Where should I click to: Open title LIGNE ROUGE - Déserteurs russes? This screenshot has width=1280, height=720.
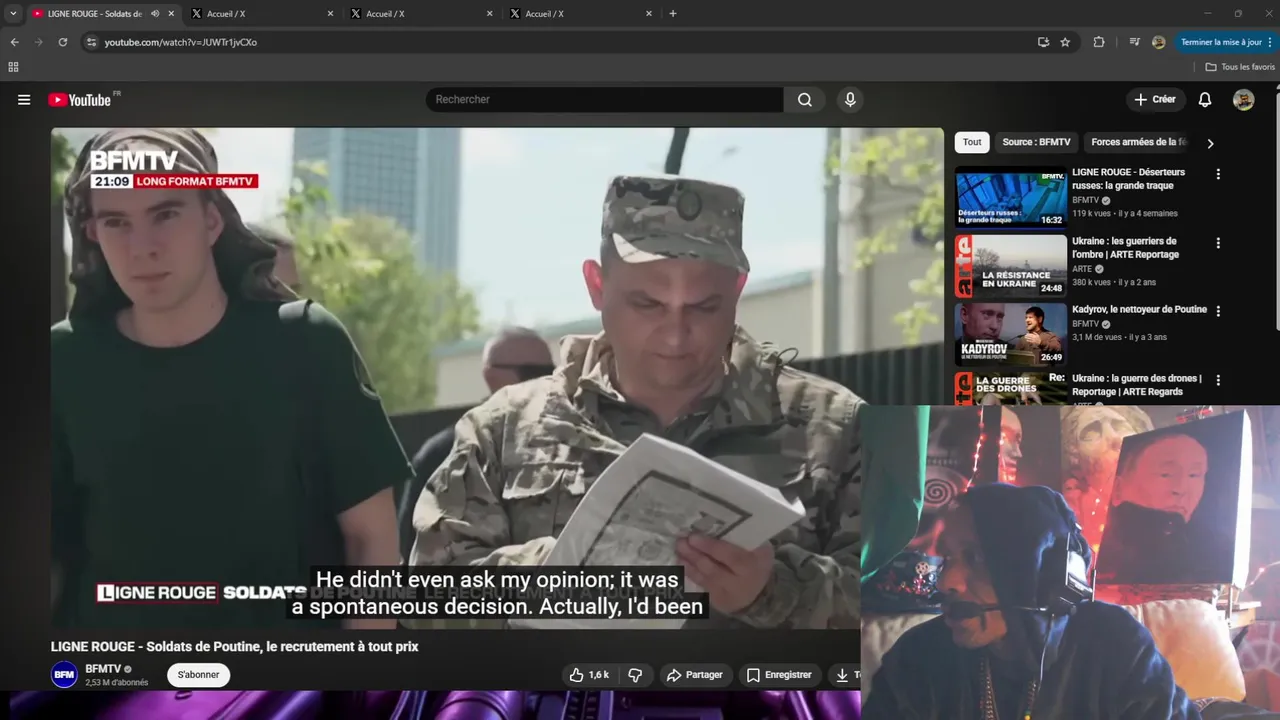coord(1128,178)
